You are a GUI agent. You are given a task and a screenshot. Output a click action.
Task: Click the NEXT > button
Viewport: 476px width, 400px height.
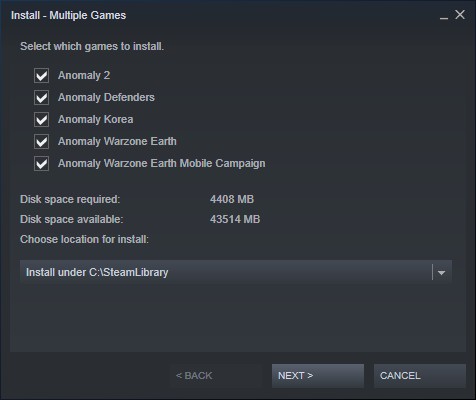[x=318, y=376]
